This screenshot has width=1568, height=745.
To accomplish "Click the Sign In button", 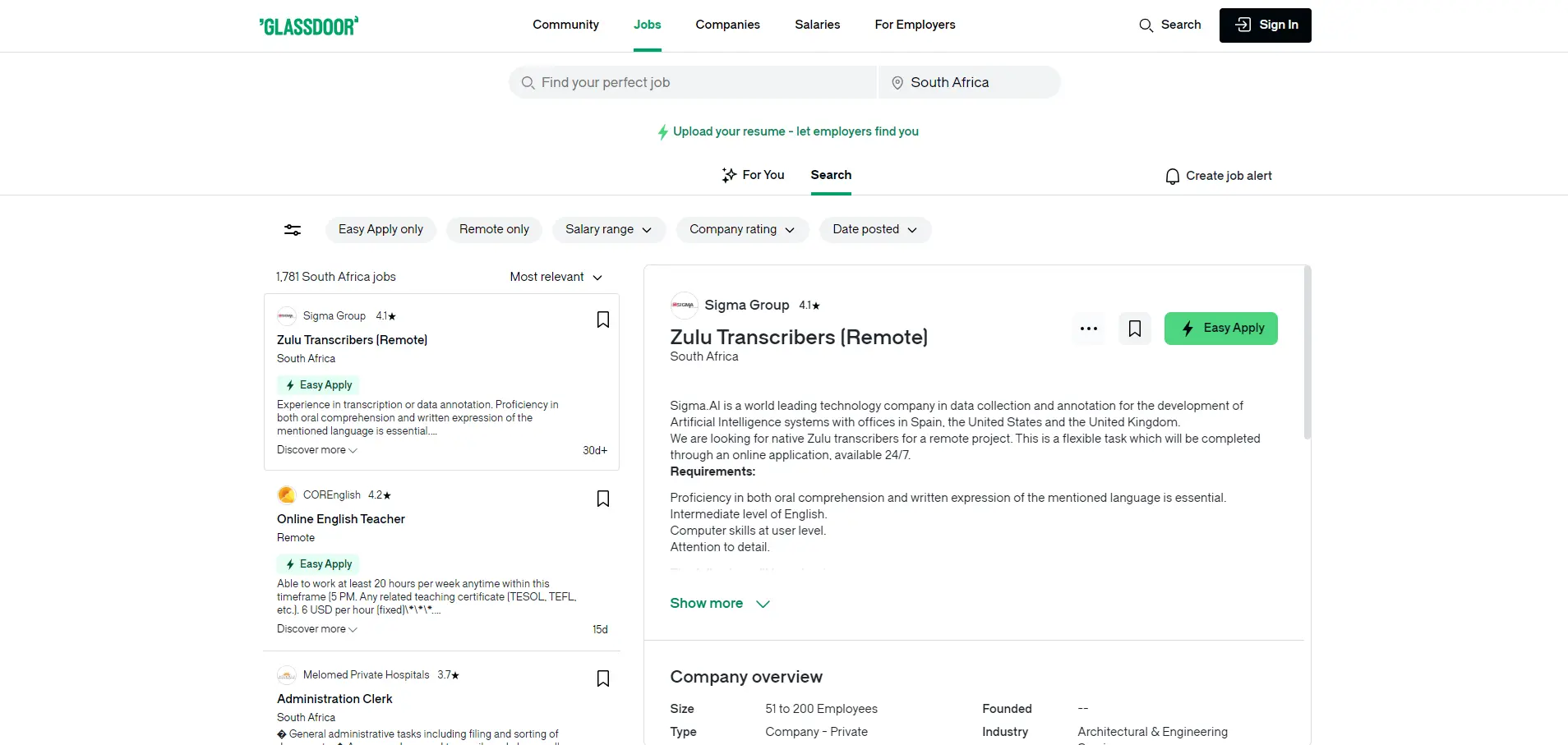I will point(1265,25).
